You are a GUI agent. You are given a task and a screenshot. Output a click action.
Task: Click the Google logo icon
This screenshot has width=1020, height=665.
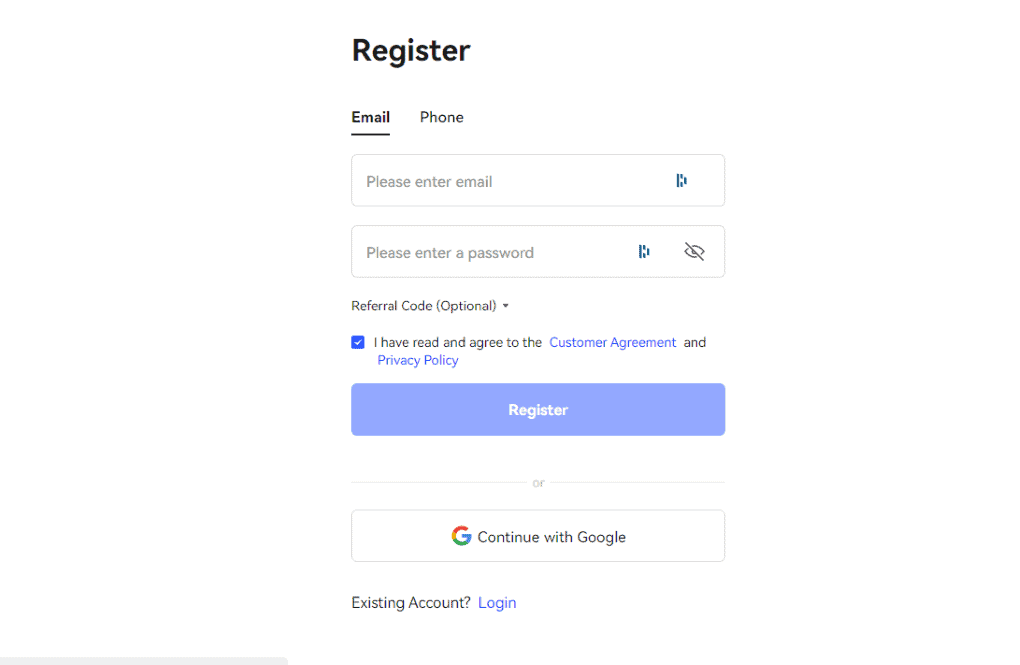click(x=461, y=537)
